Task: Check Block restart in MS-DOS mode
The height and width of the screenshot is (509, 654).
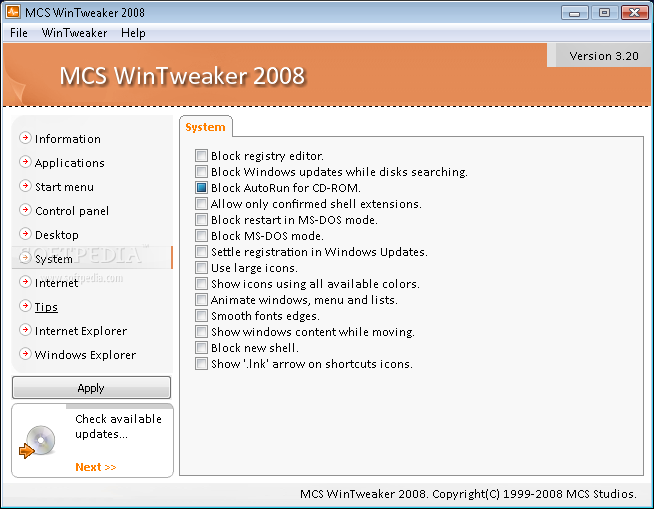Action: point(201,219)
